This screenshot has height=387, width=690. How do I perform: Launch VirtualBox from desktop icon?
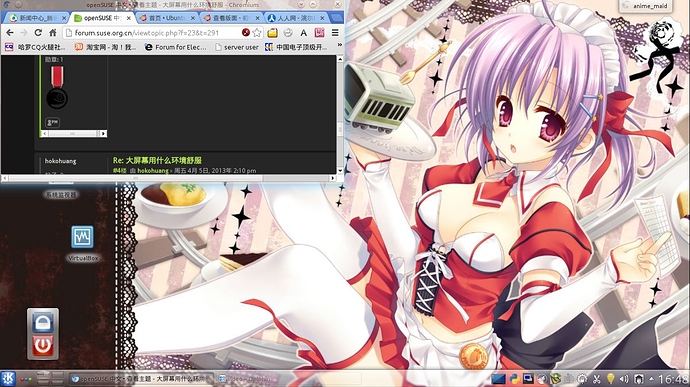[x=82, y=243]
